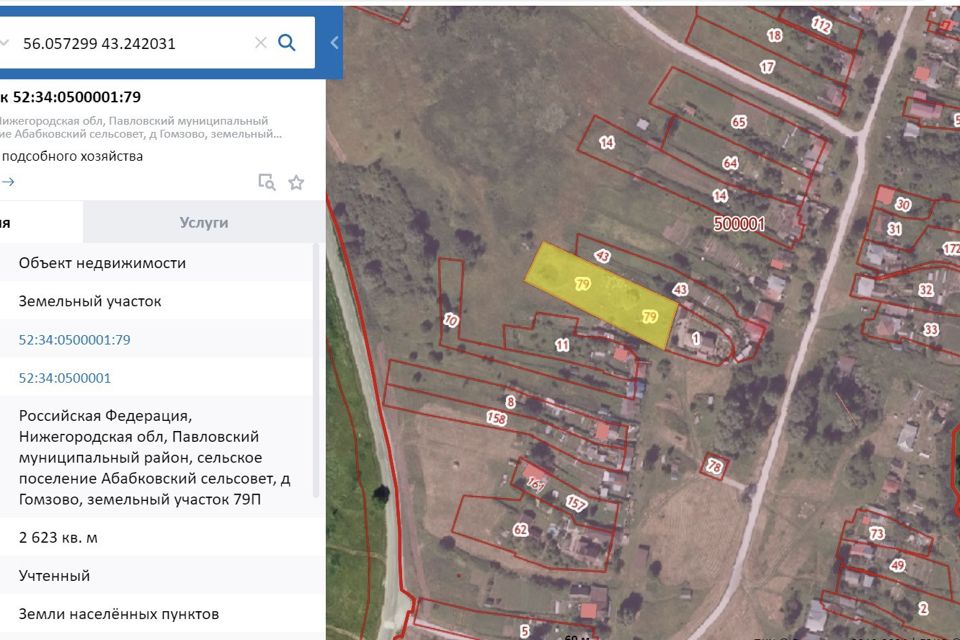Select the yellow highlighted parcel 79
The width and height of the screenshot is (960, 640).
(x=602, y=296)
